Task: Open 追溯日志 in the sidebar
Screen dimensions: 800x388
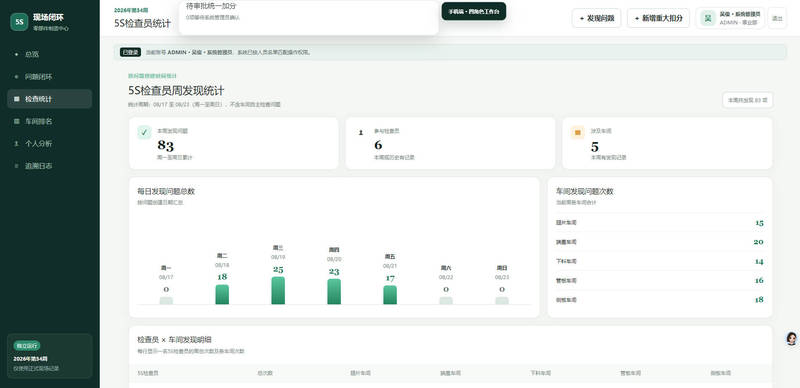Action: pos(49,166)
